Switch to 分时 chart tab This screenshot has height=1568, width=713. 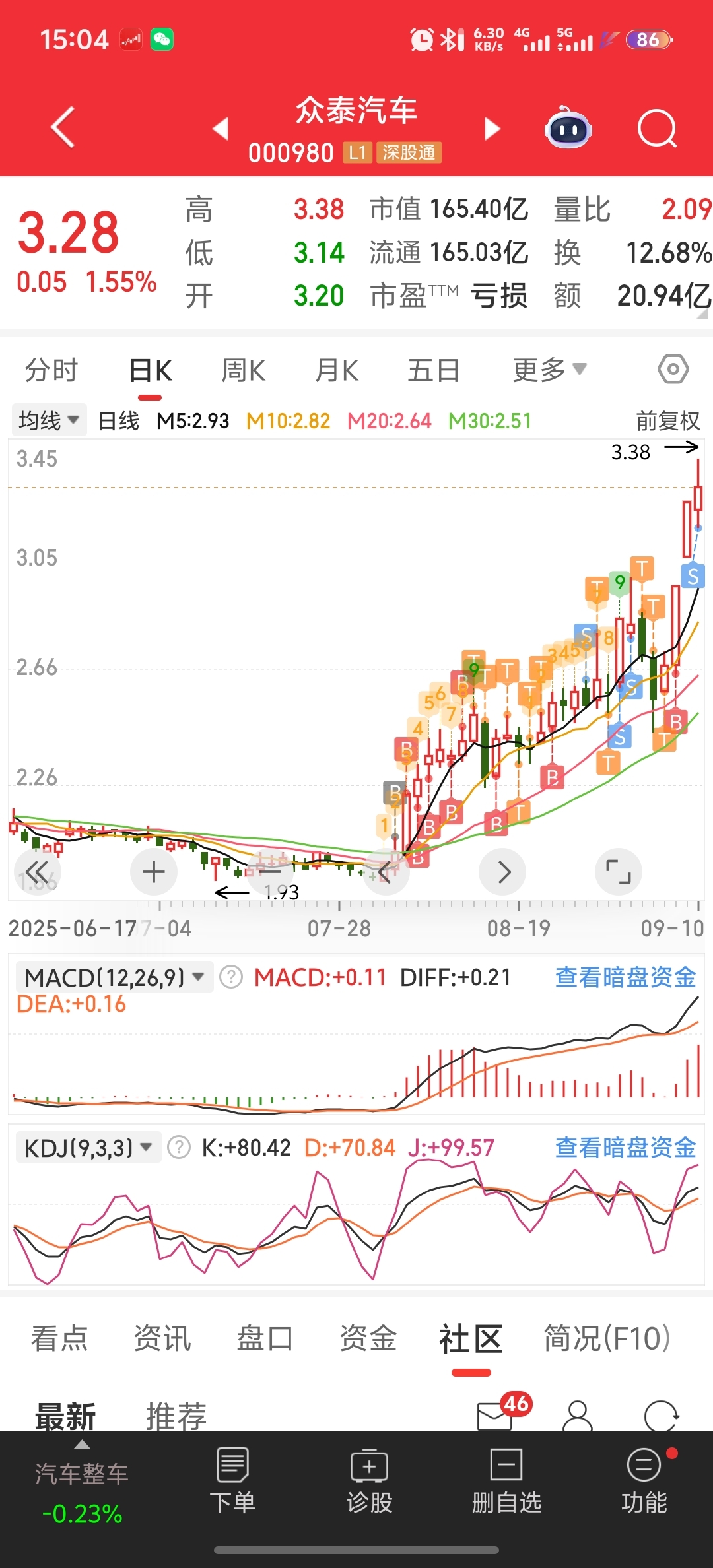pyautogui.click(x=51, y=370)
